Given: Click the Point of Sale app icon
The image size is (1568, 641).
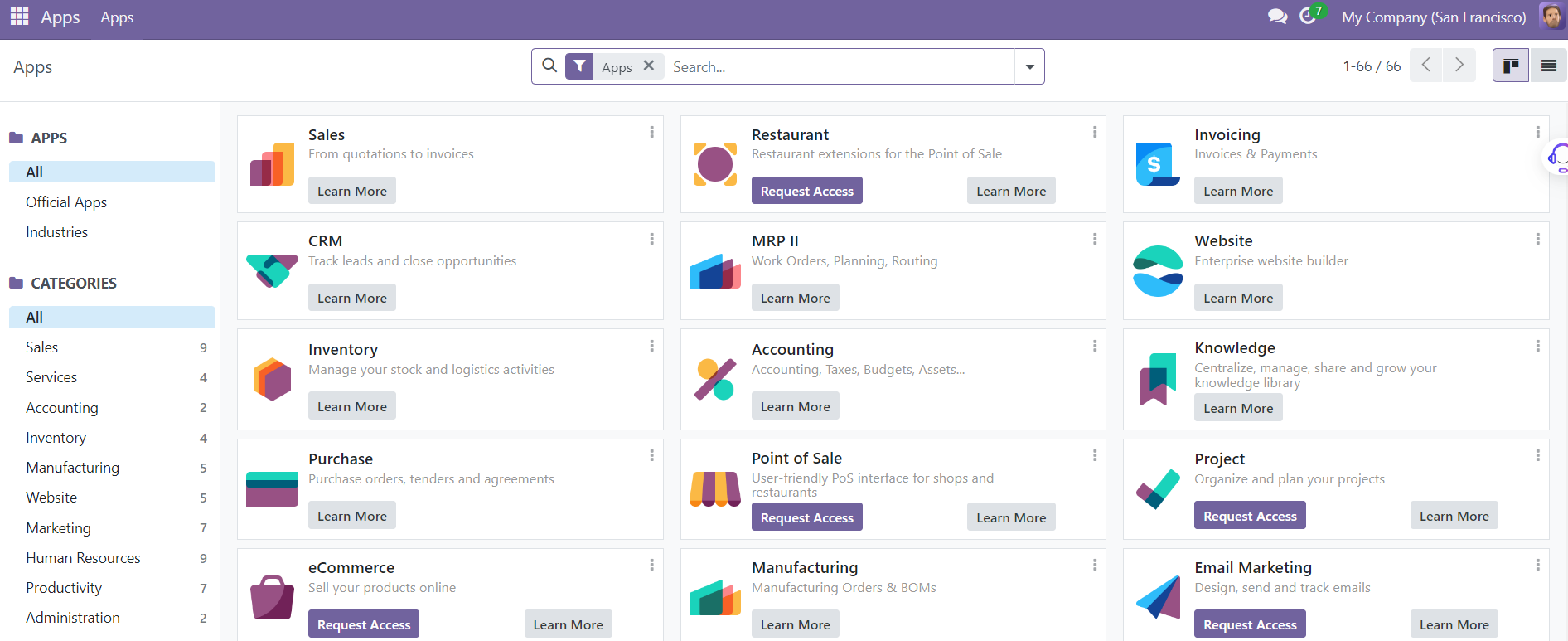Looking at the screenshot, I should click(715, 488).
